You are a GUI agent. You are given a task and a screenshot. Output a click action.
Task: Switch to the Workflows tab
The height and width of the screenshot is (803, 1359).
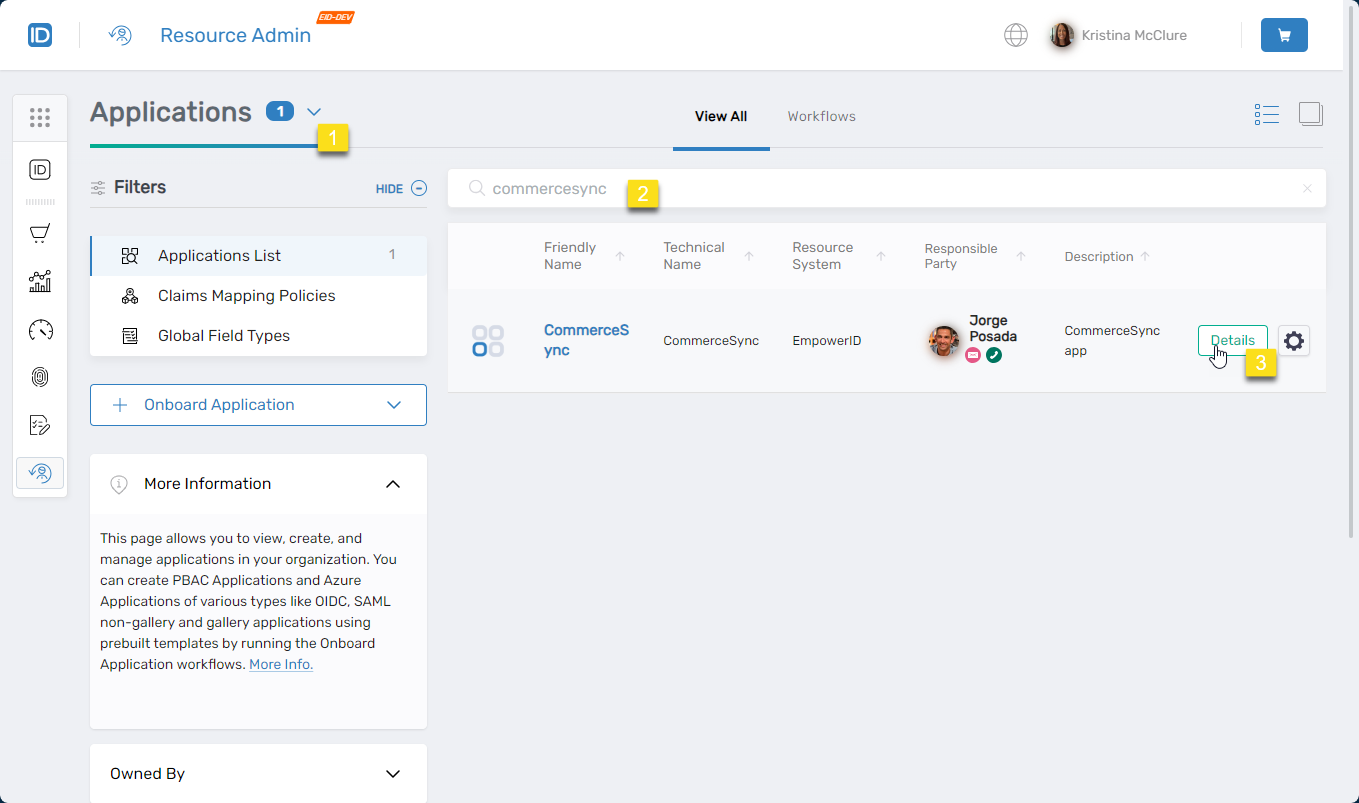pyautogui.click(x=821, y=116)
